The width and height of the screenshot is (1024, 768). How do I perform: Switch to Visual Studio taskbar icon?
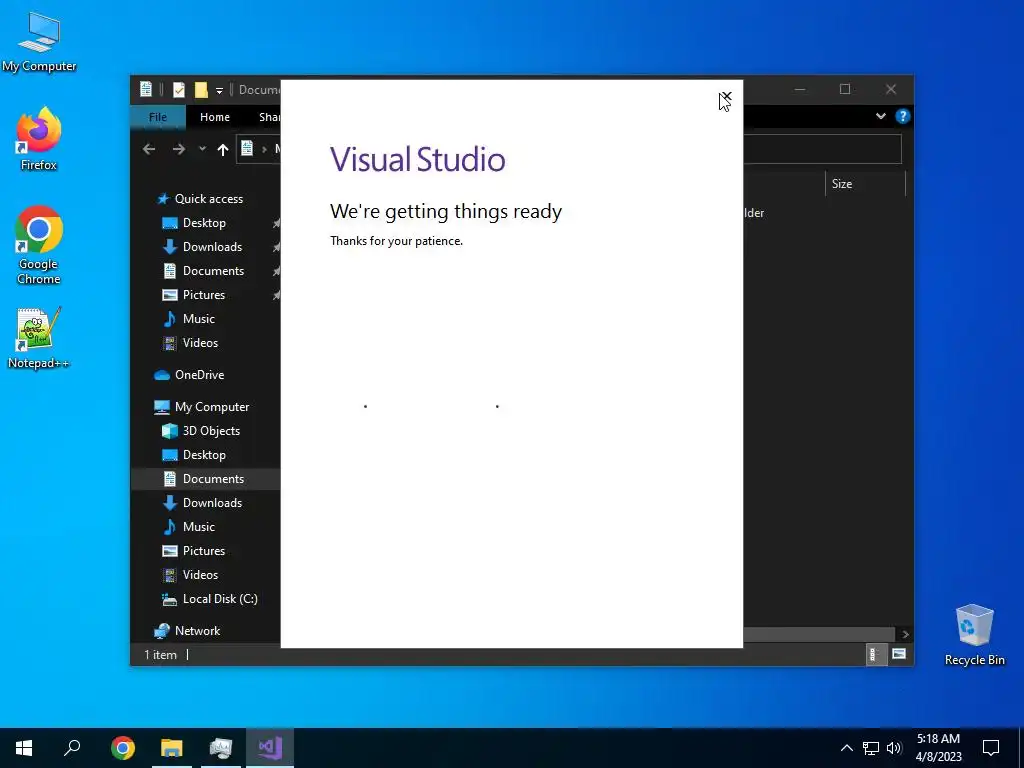click(x=270, y=748)
